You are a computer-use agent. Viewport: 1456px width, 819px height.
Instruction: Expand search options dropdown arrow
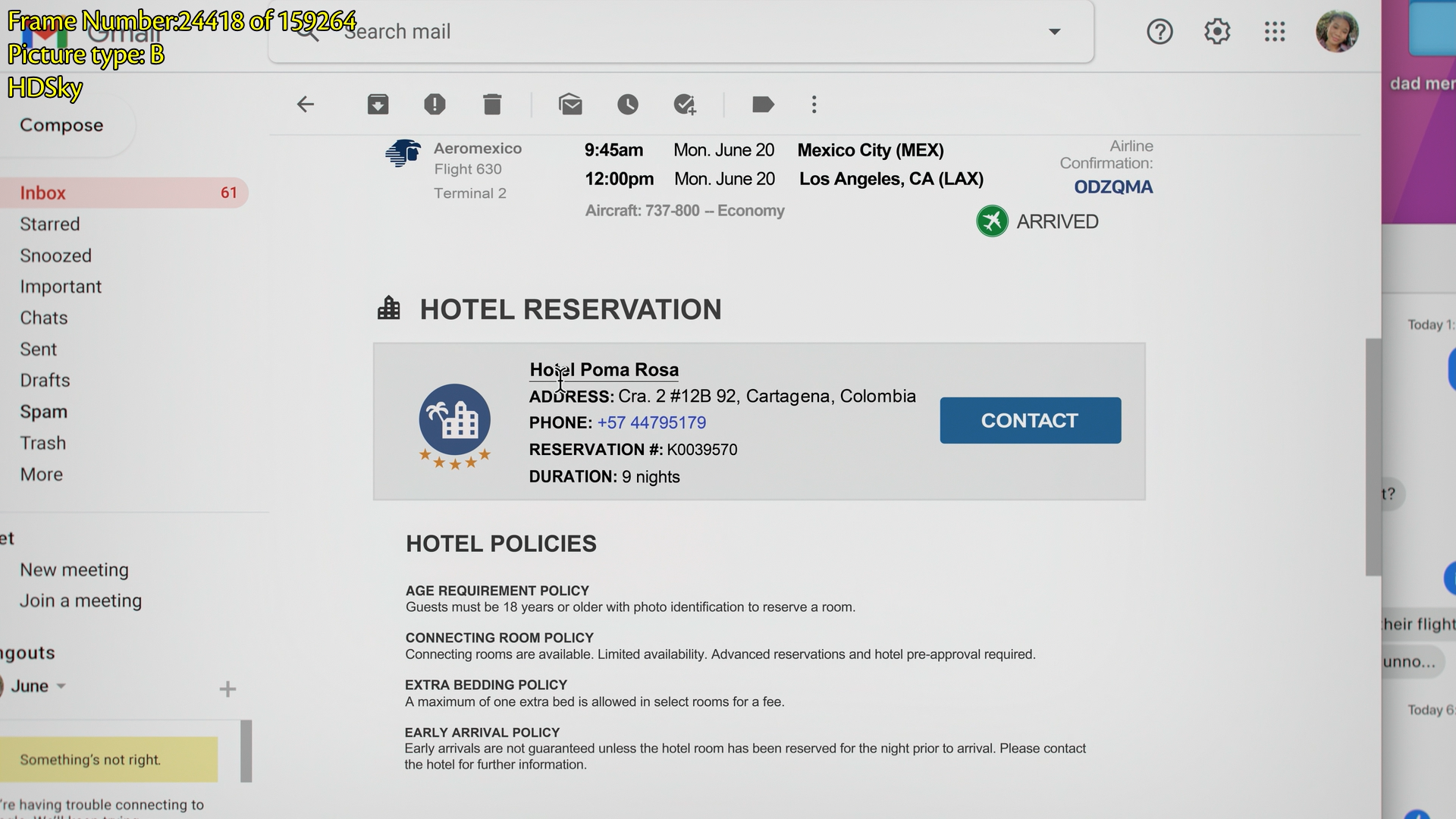coord(1054,32)
